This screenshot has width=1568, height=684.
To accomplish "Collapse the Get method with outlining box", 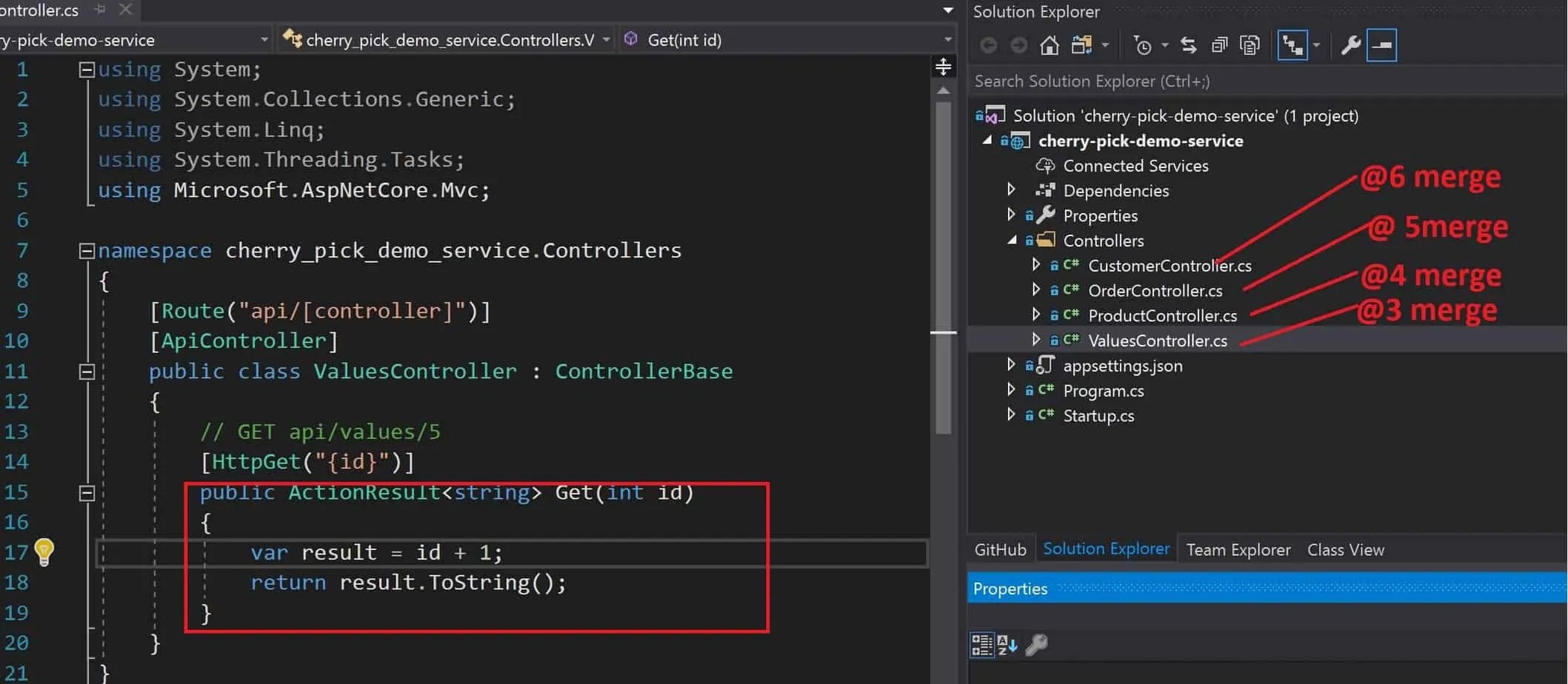I will [87, 493].
